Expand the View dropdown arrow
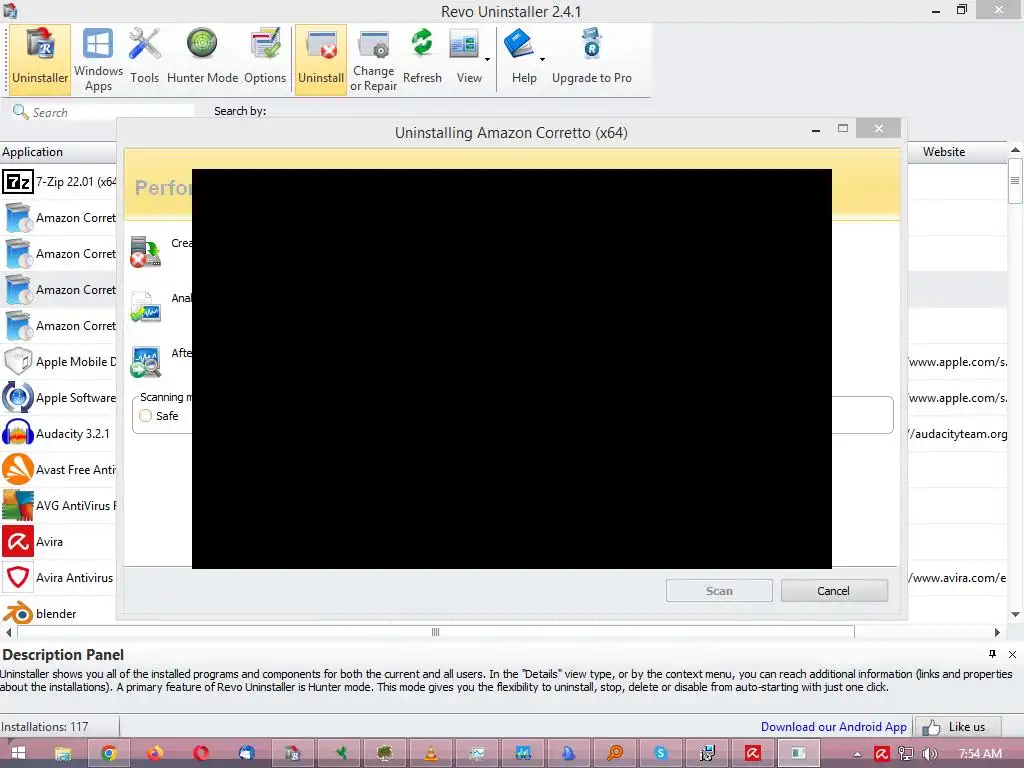 coord(487,59)
